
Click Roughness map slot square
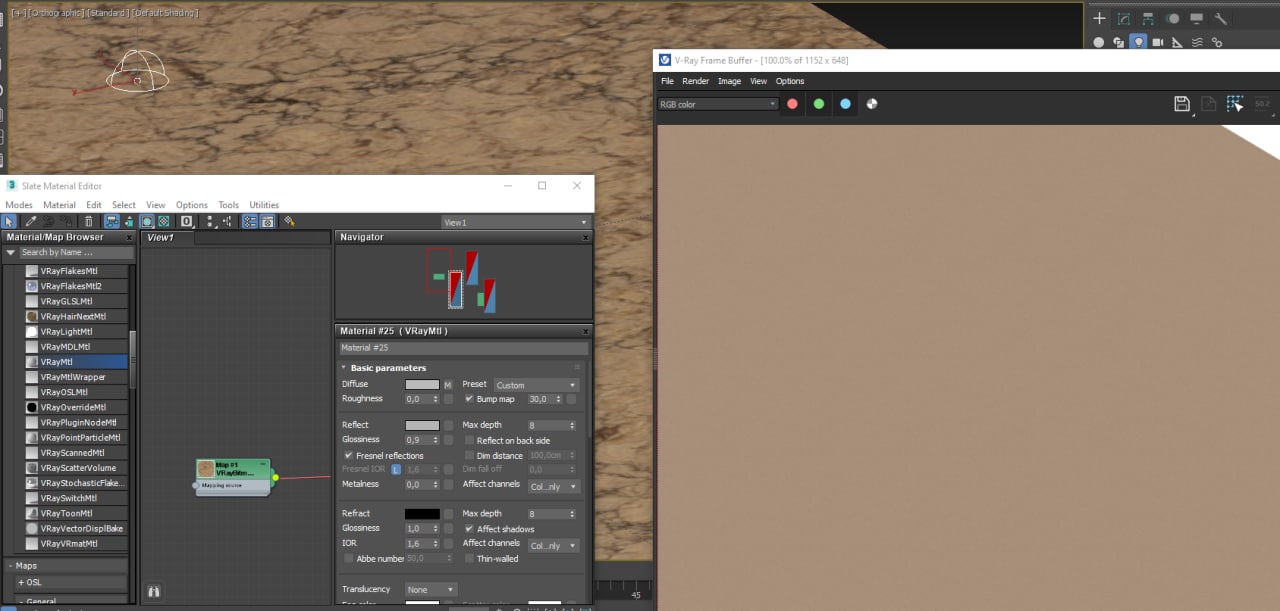click(449, 399)
